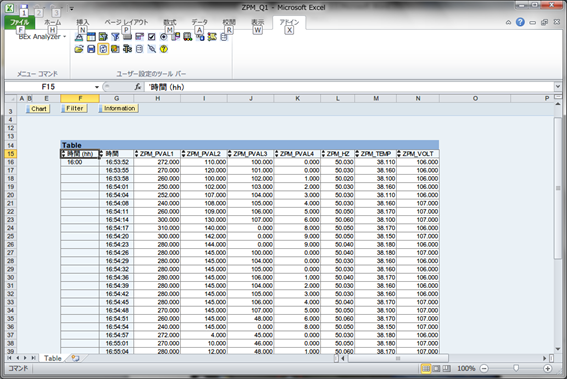
Task: Select the Table worksheet tab
Action: pyautogui.click(x=52, y=358)
